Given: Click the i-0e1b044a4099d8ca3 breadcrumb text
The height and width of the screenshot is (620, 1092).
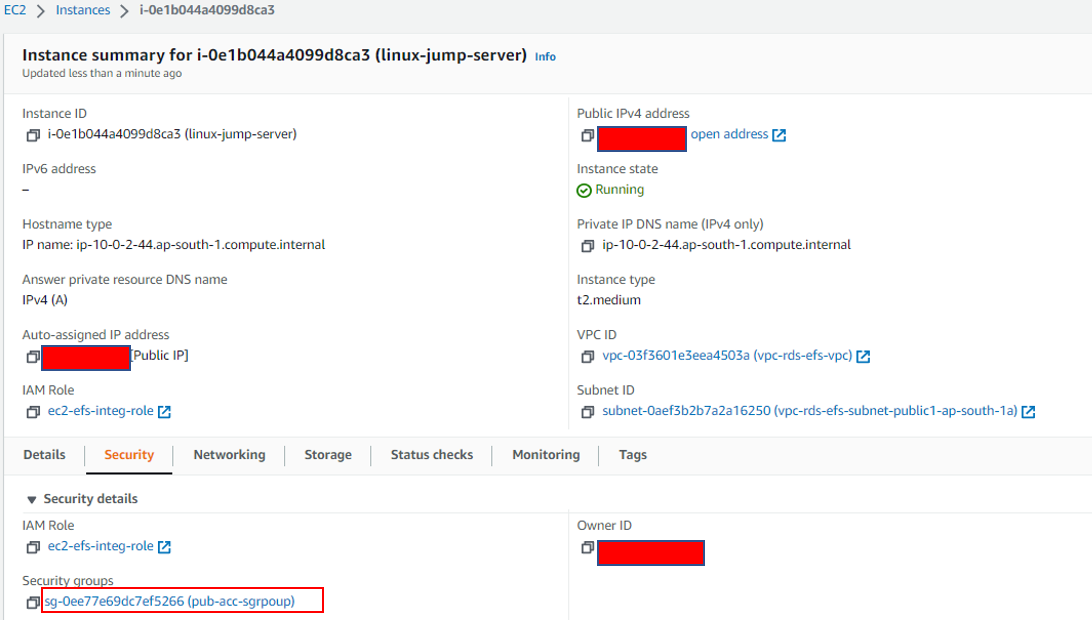Looking at the screenshot, I should pyautogui.click(x=207, y=10).
